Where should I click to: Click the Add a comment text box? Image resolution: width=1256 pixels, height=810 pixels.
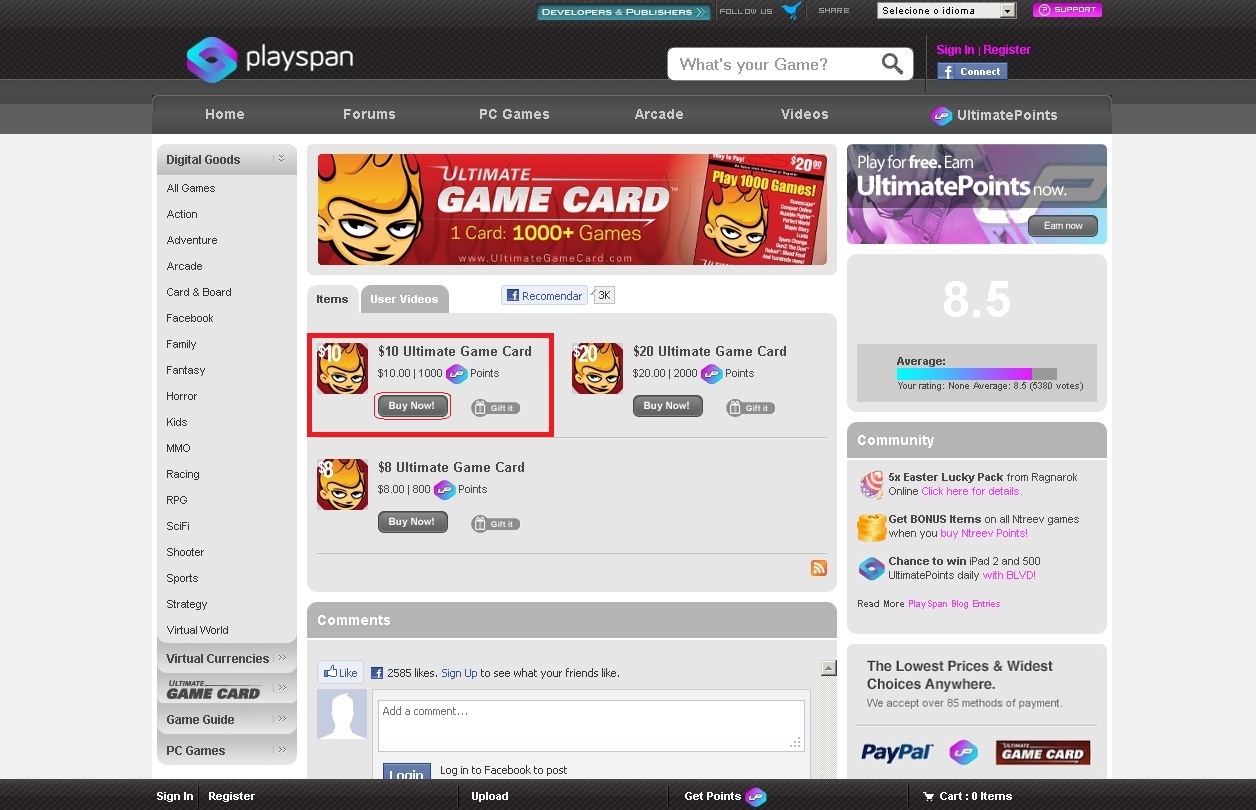click(591, 725)
